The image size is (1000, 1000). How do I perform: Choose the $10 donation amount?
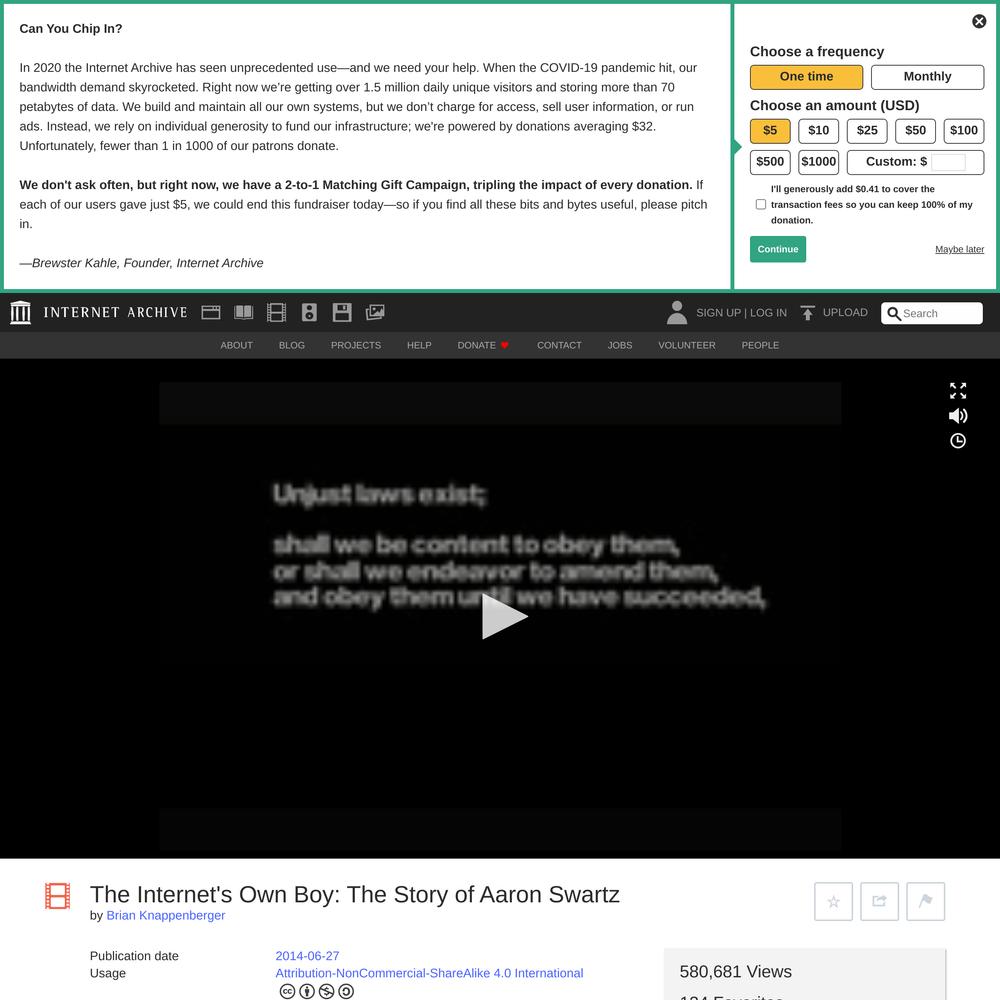819,131
